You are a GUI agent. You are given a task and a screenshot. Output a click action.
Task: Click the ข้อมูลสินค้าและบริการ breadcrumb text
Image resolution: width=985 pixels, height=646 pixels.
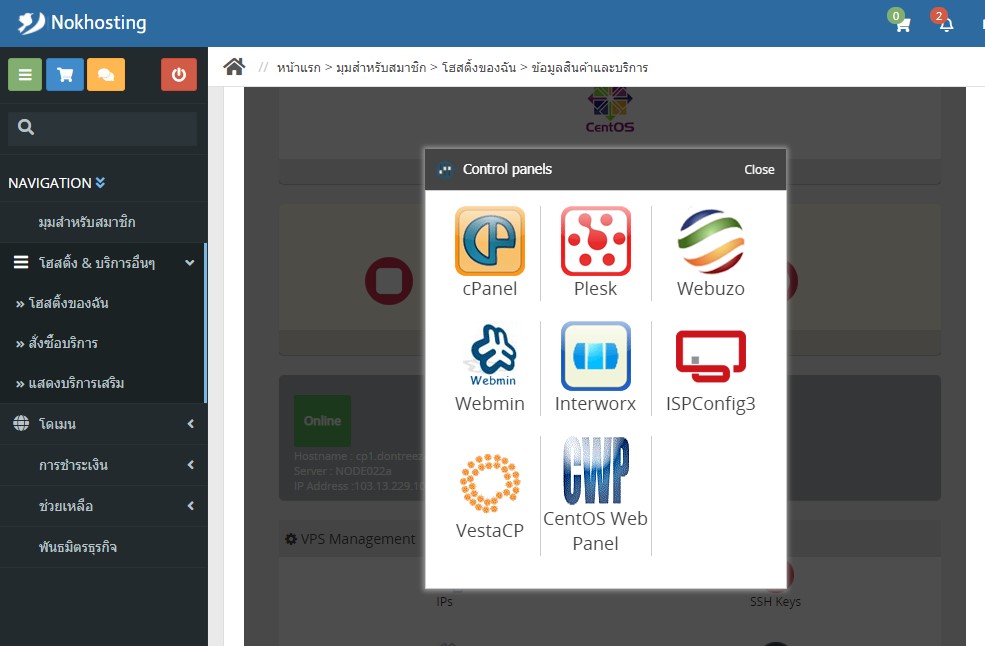tap(589, 67)
